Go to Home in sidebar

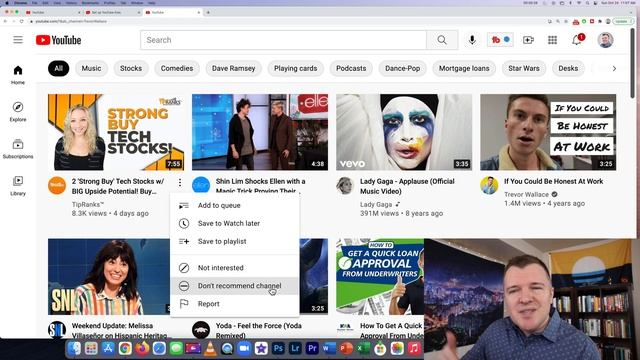coord(18,75)
